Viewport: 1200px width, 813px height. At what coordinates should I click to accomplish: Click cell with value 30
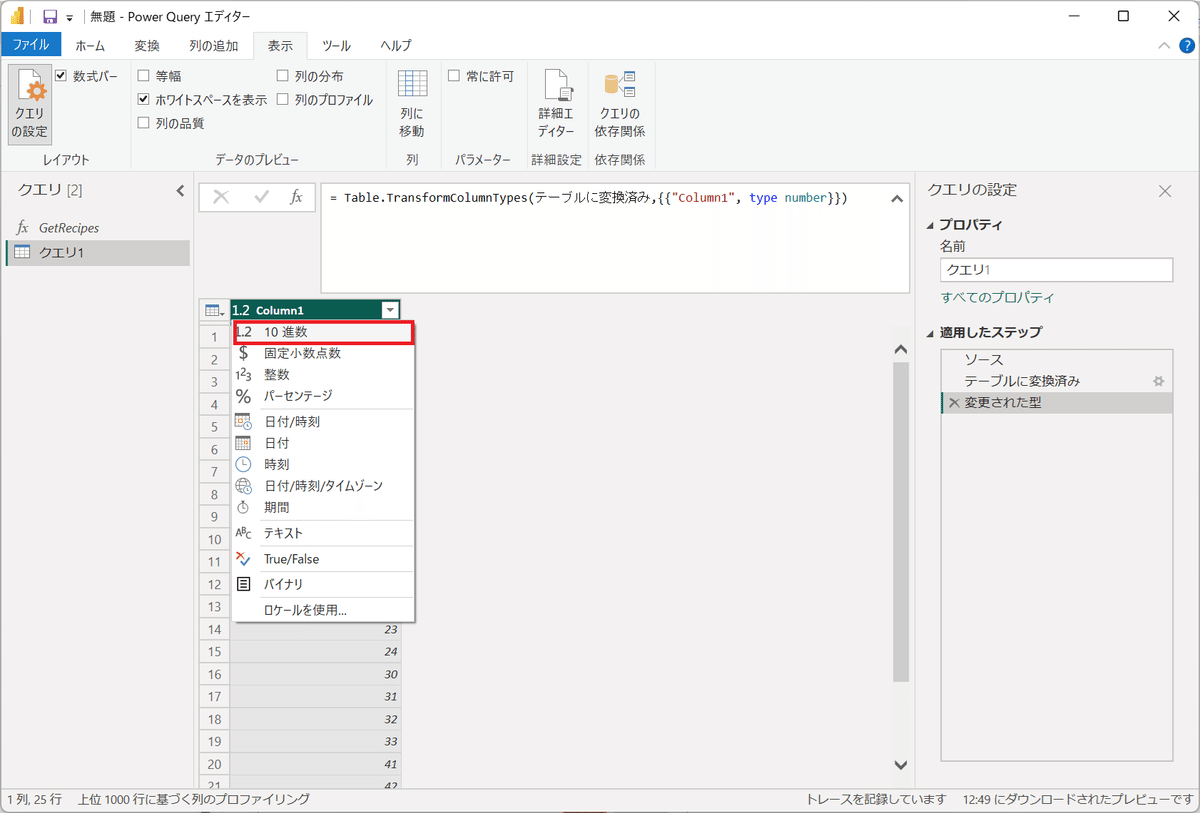pyautogui.click(x=316, y=674)
